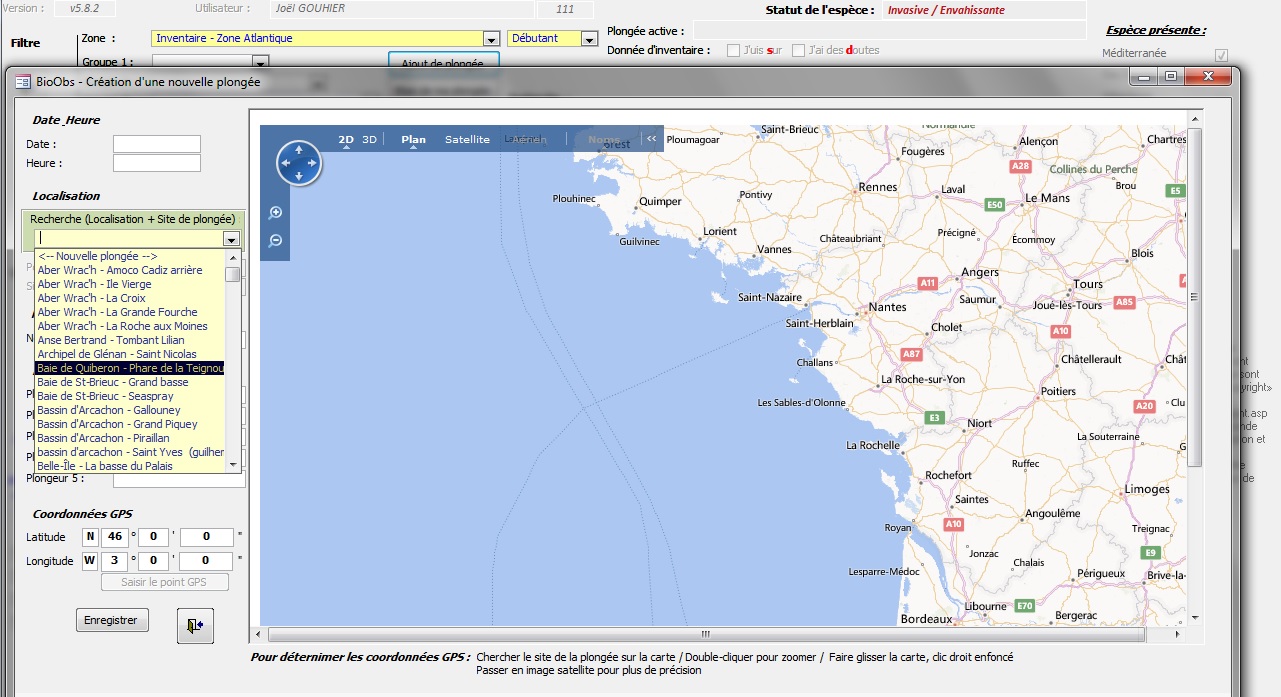
Task: Zoom in on the map
Action: click(x=276, y=213)
